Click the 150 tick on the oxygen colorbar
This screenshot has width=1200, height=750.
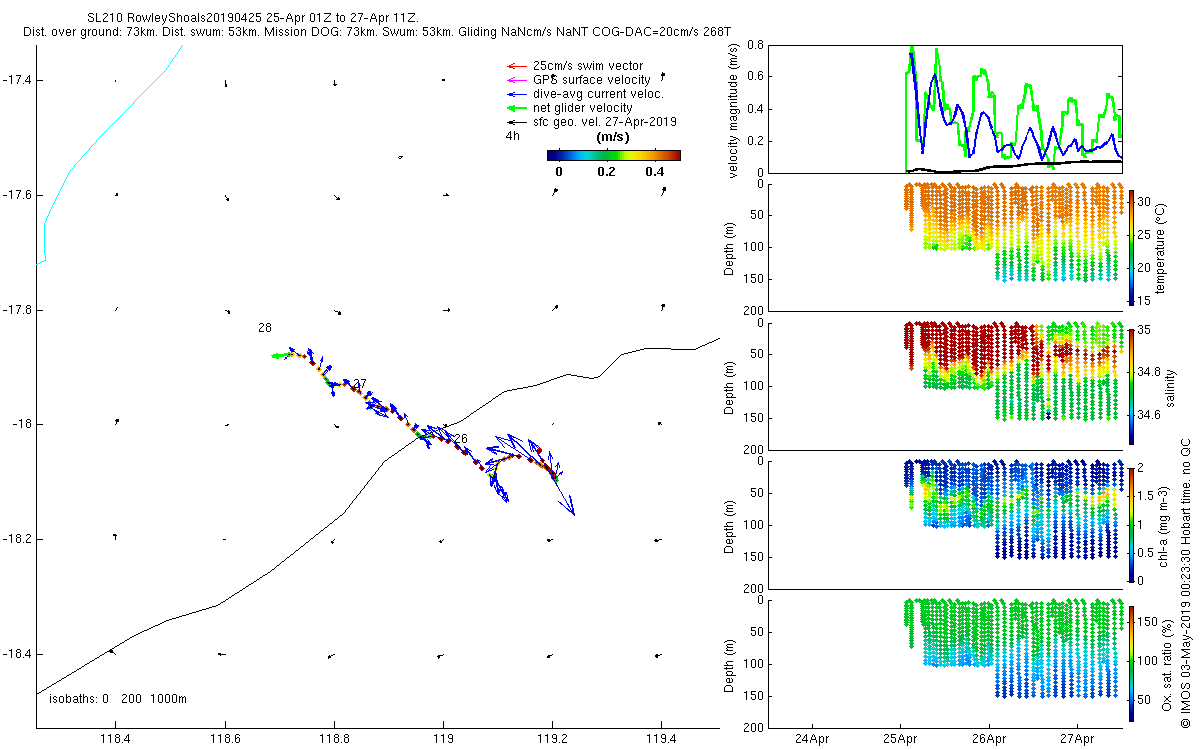pyautogui.click(x=1149, y=620)
